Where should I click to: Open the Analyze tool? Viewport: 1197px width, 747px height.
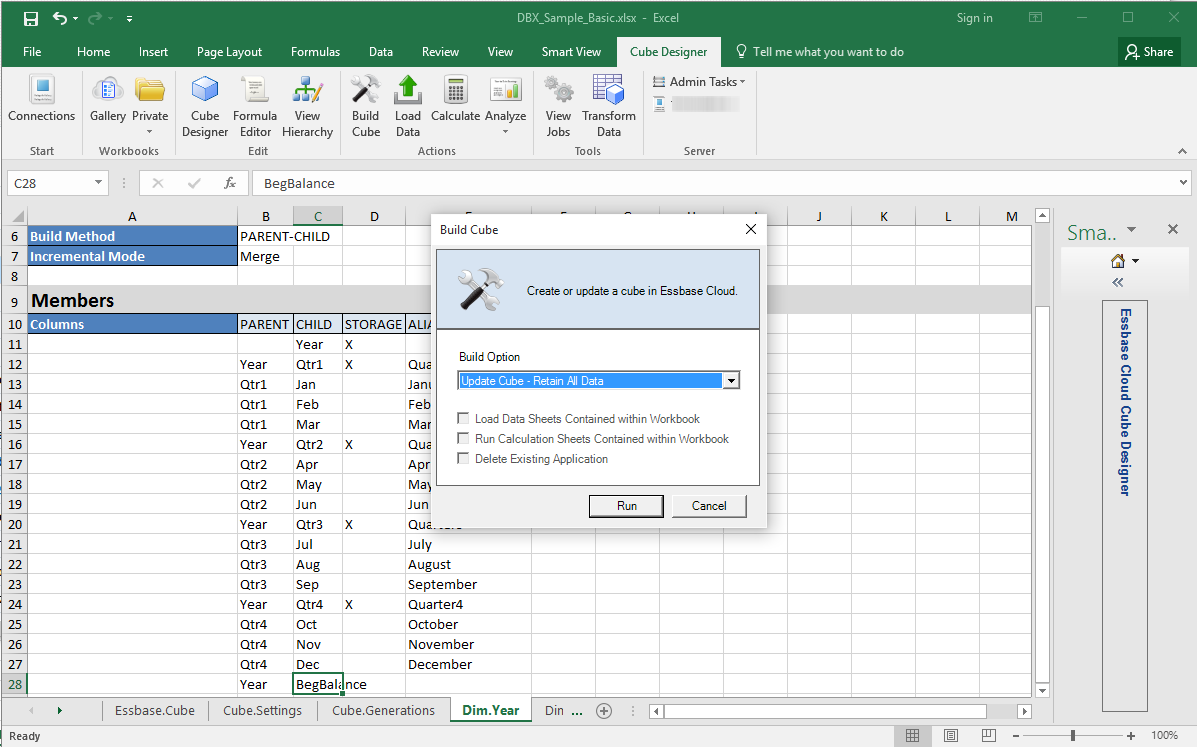505,103
